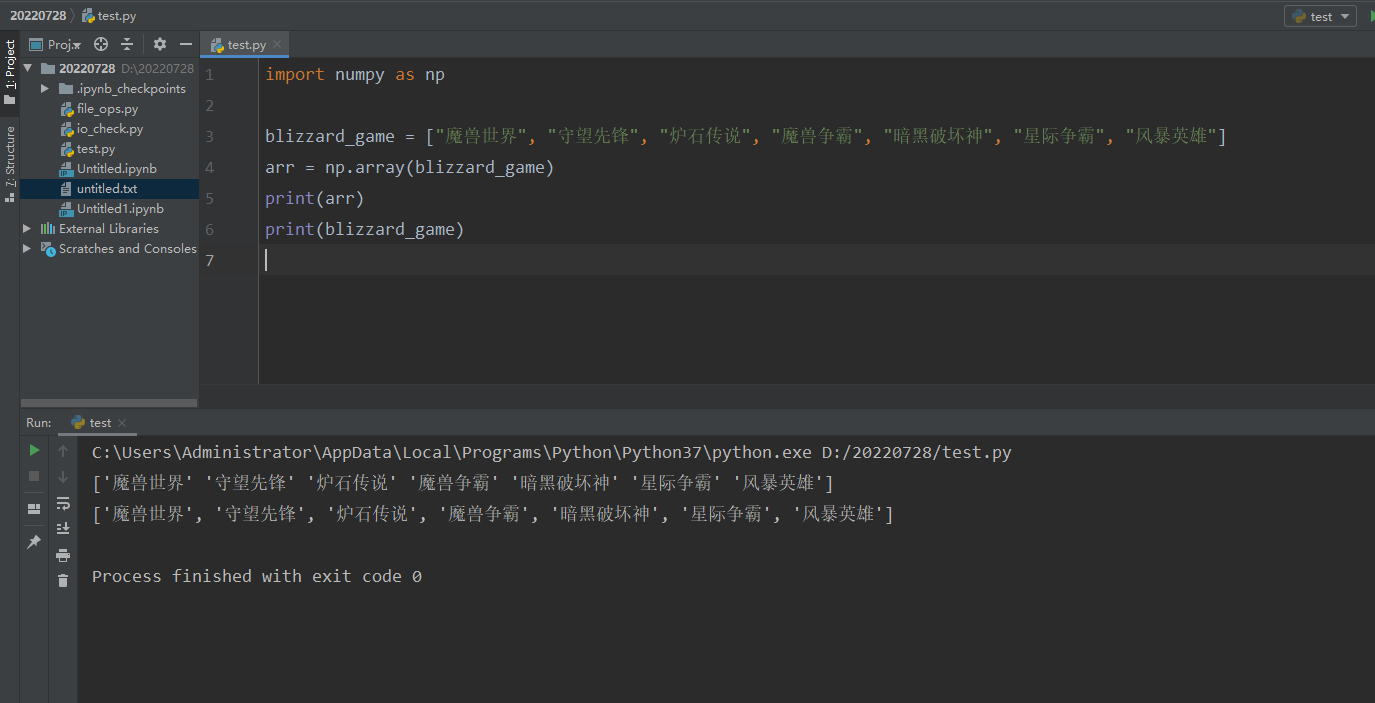Open the test run configuration dropdown
This screenshot has height=703, width=1375.
point(1320,16)
